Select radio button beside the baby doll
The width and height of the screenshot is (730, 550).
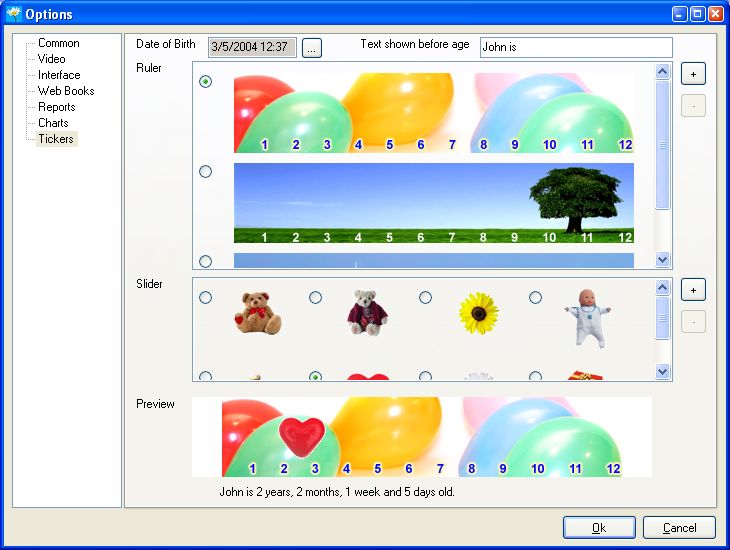click(535, 297)
